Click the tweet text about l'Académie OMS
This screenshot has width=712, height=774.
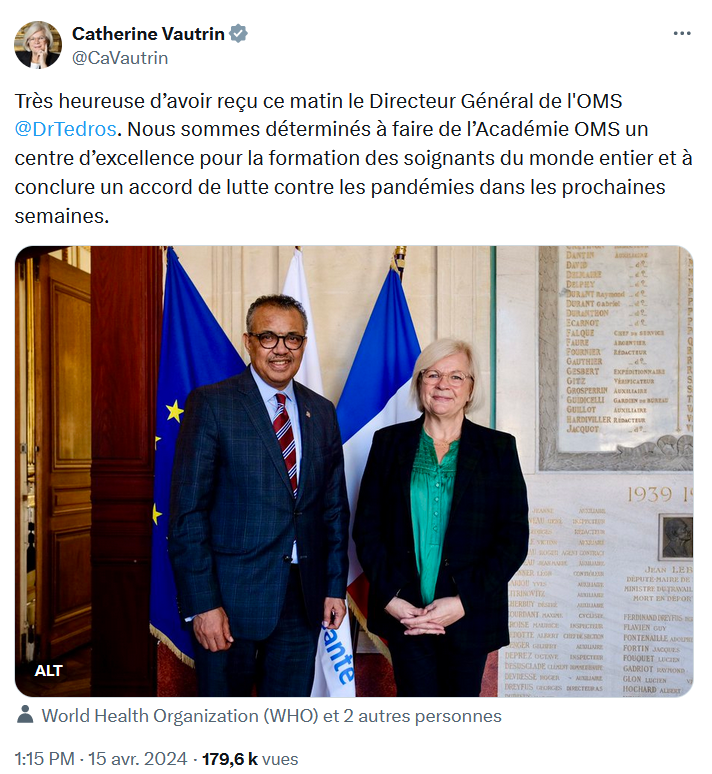[353, 158]
